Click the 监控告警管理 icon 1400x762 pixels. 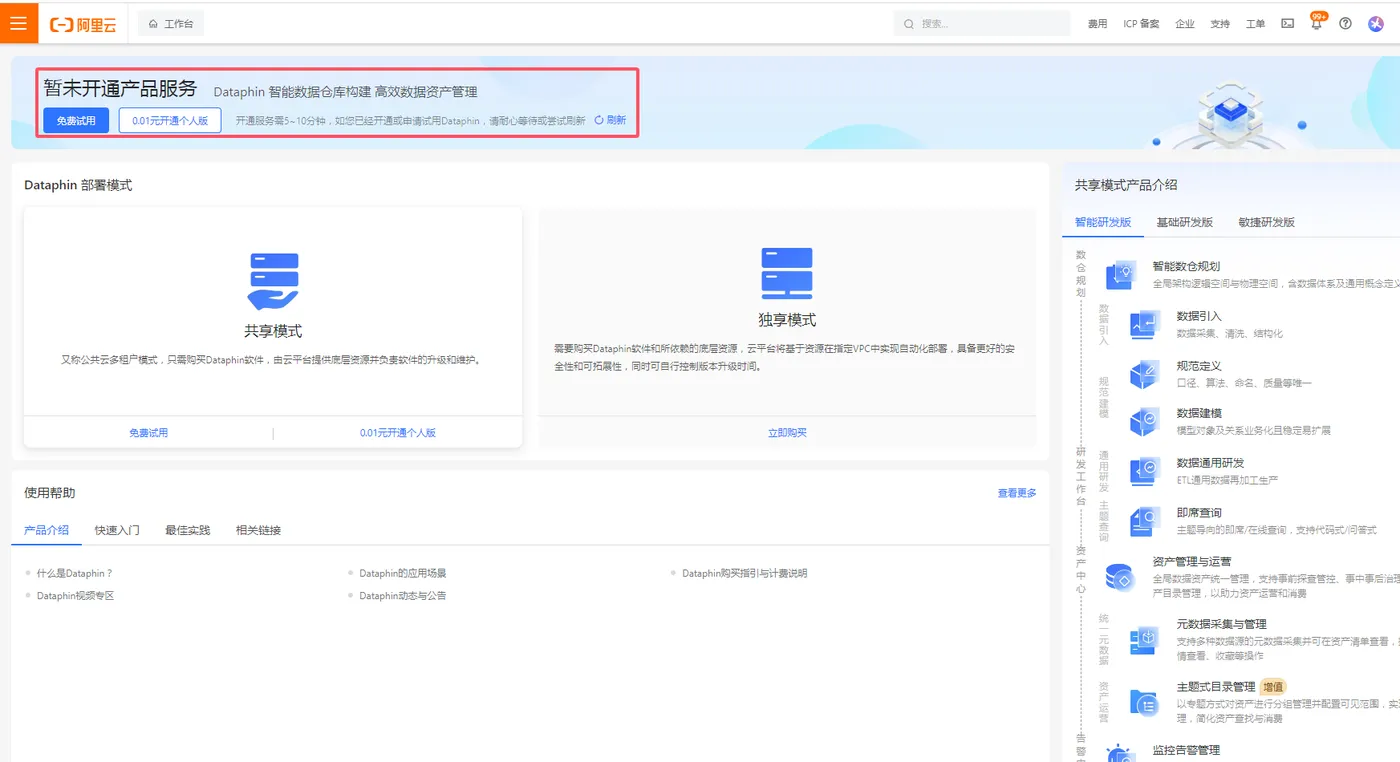1121,752
